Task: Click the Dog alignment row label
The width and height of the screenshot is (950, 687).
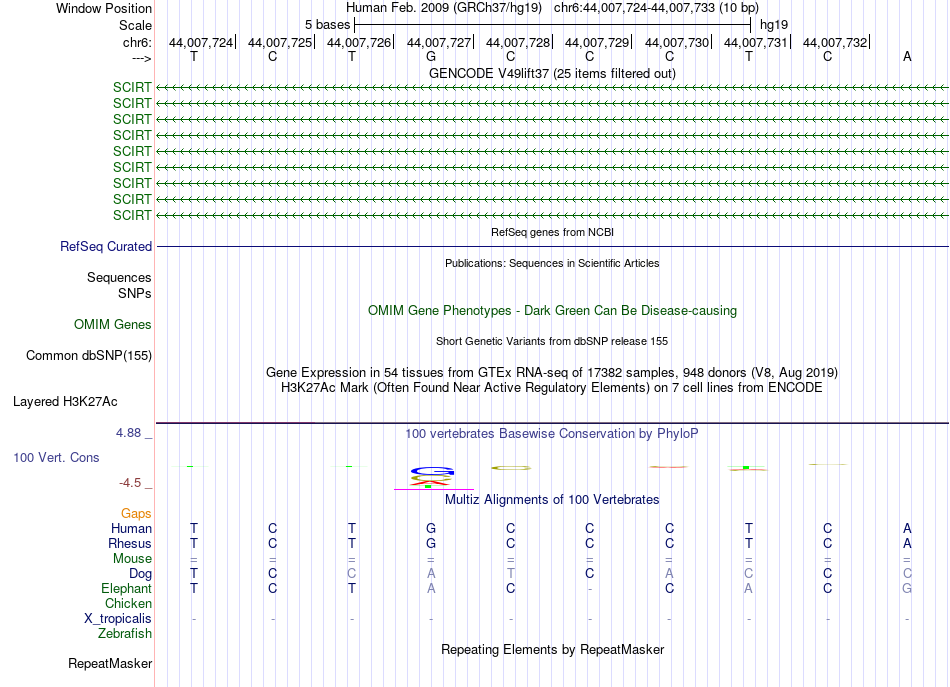Action: click(140, 573)
